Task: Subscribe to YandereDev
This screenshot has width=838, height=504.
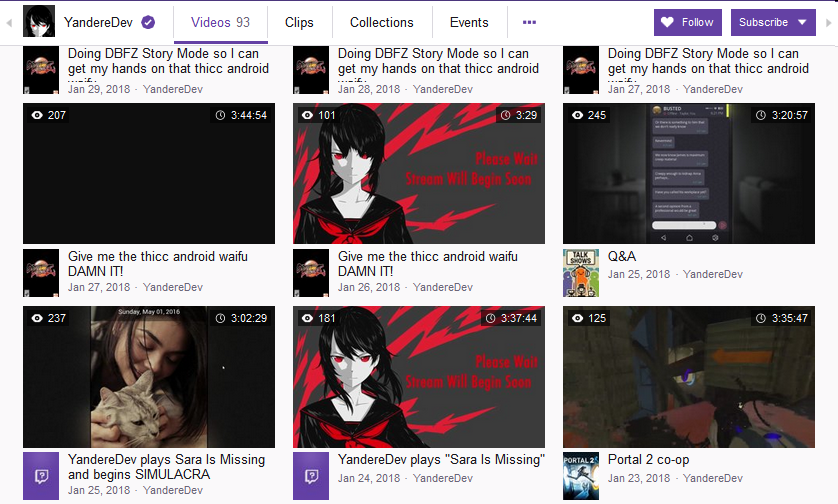Action: (773, 22)
